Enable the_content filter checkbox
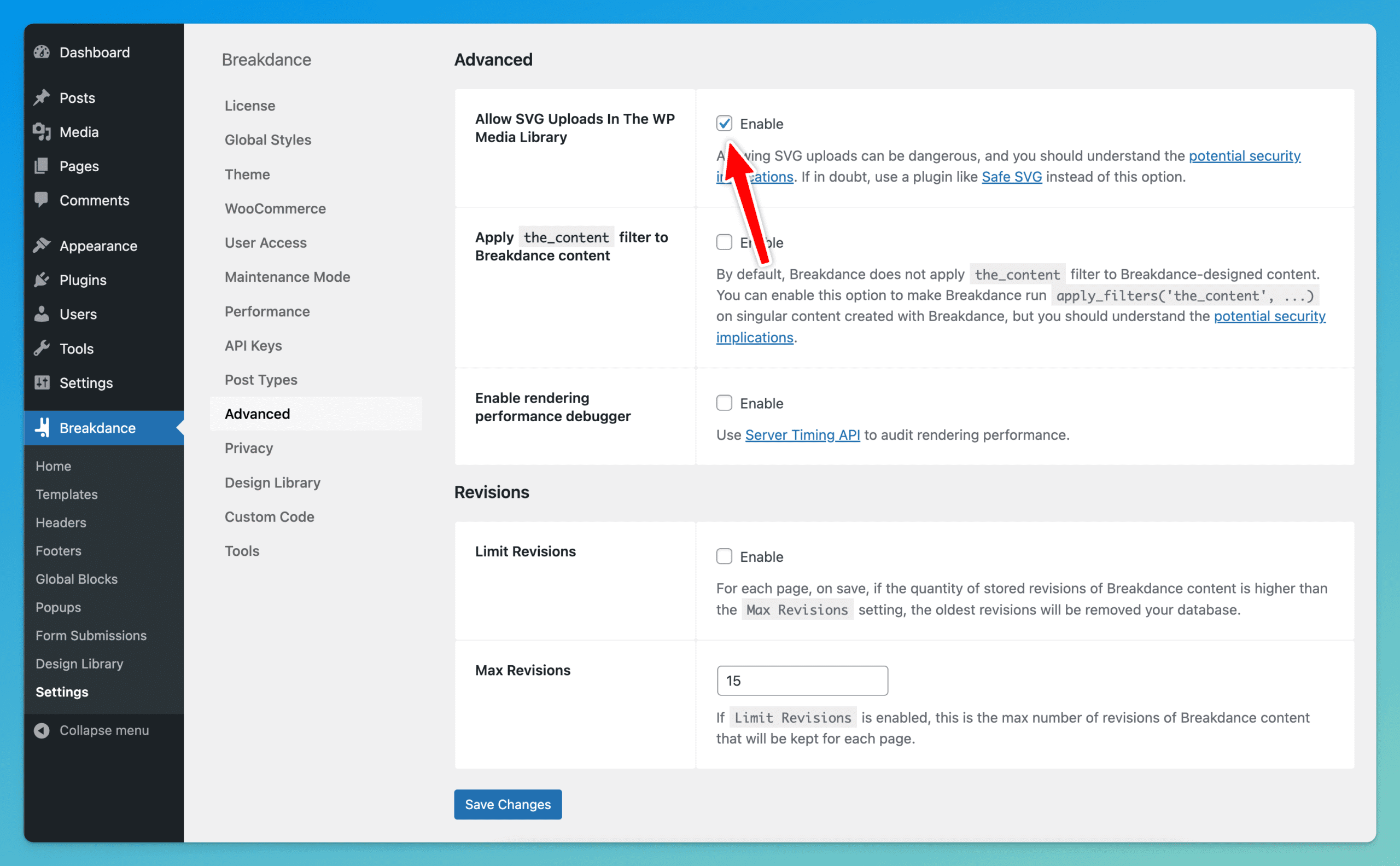 coord(724,242)
